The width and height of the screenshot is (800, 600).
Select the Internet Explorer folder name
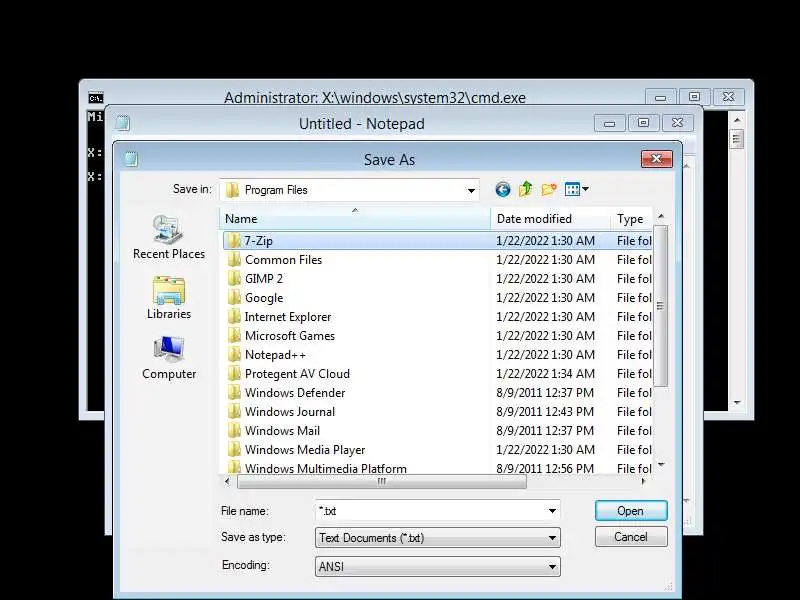click(288, 317)
